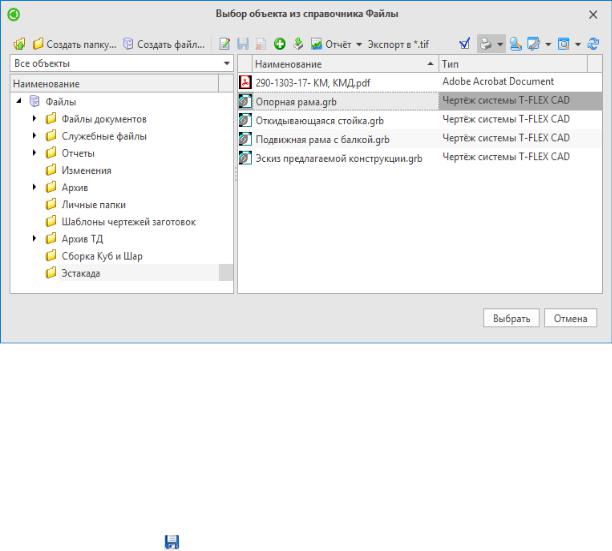Expand the Служебные файлы folder
The height and width of the screenshot is (551, 612).
[34, 135]
